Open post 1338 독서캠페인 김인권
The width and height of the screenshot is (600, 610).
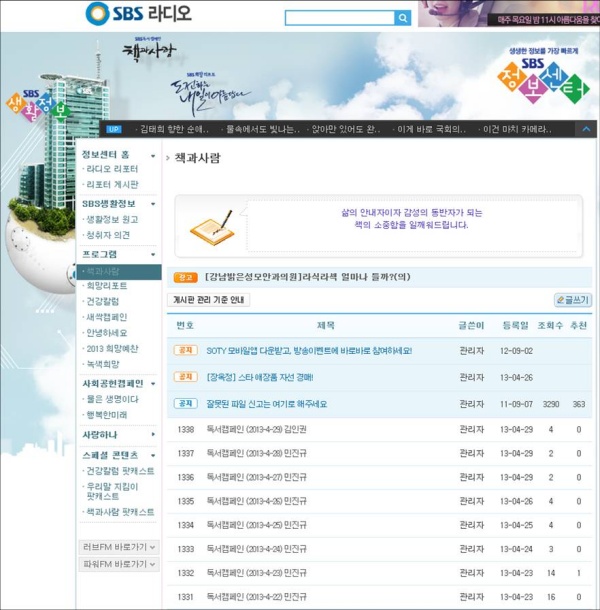(256, 430)
